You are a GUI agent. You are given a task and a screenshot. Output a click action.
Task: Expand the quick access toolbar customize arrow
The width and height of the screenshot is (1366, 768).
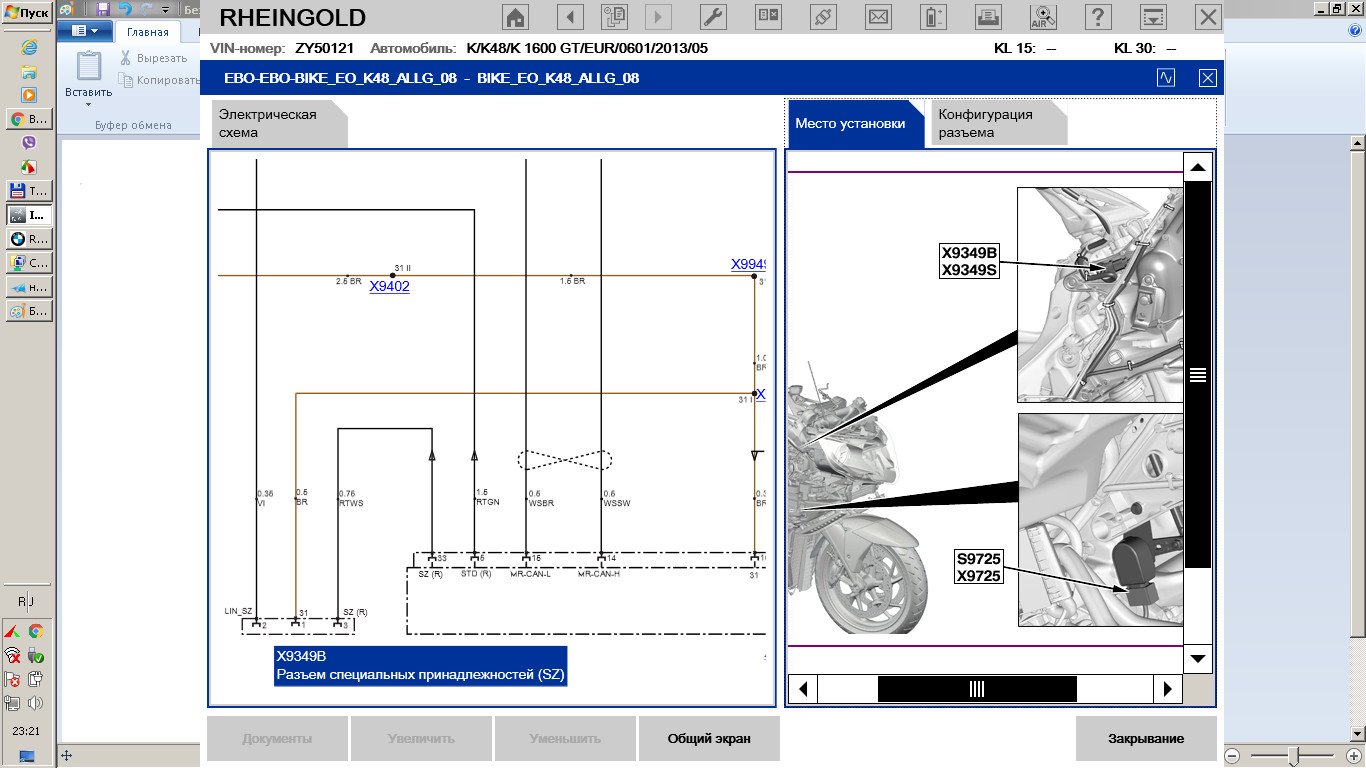[166, 9]
